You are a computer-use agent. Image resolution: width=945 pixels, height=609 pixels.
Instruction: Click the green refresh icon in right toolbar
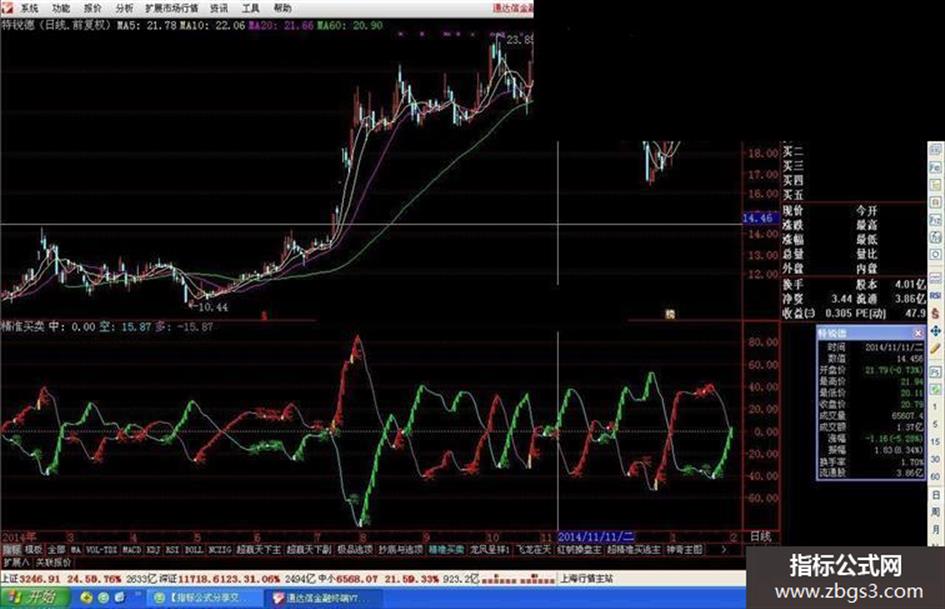[936, 390]
